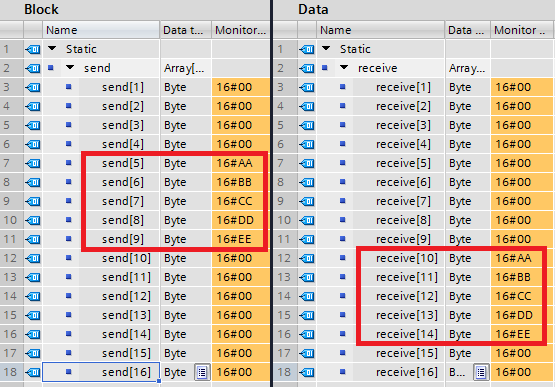Click the tag icon of send[16] row

33,372
